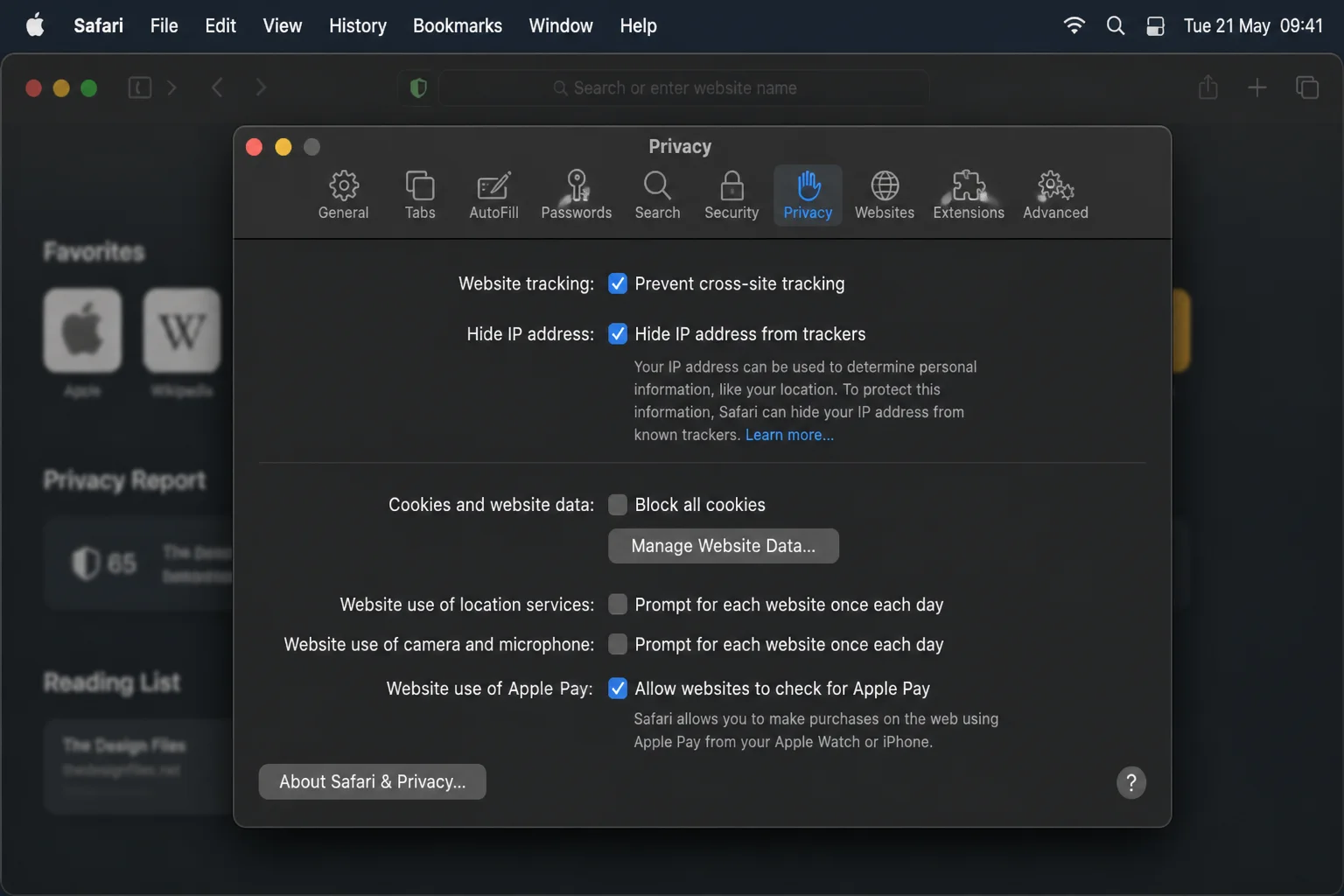
Task: Open the Edit menu
Action: (220, 25)
